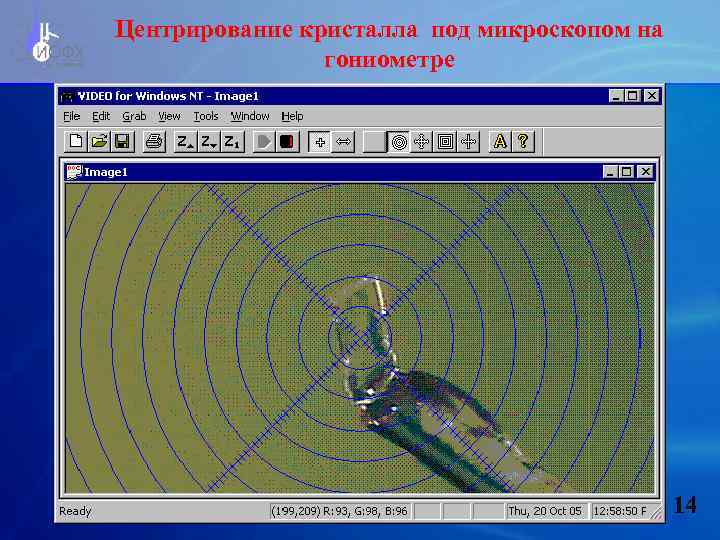
Task: Toggle crosshair overlay icon
Action: coord(468,141)
